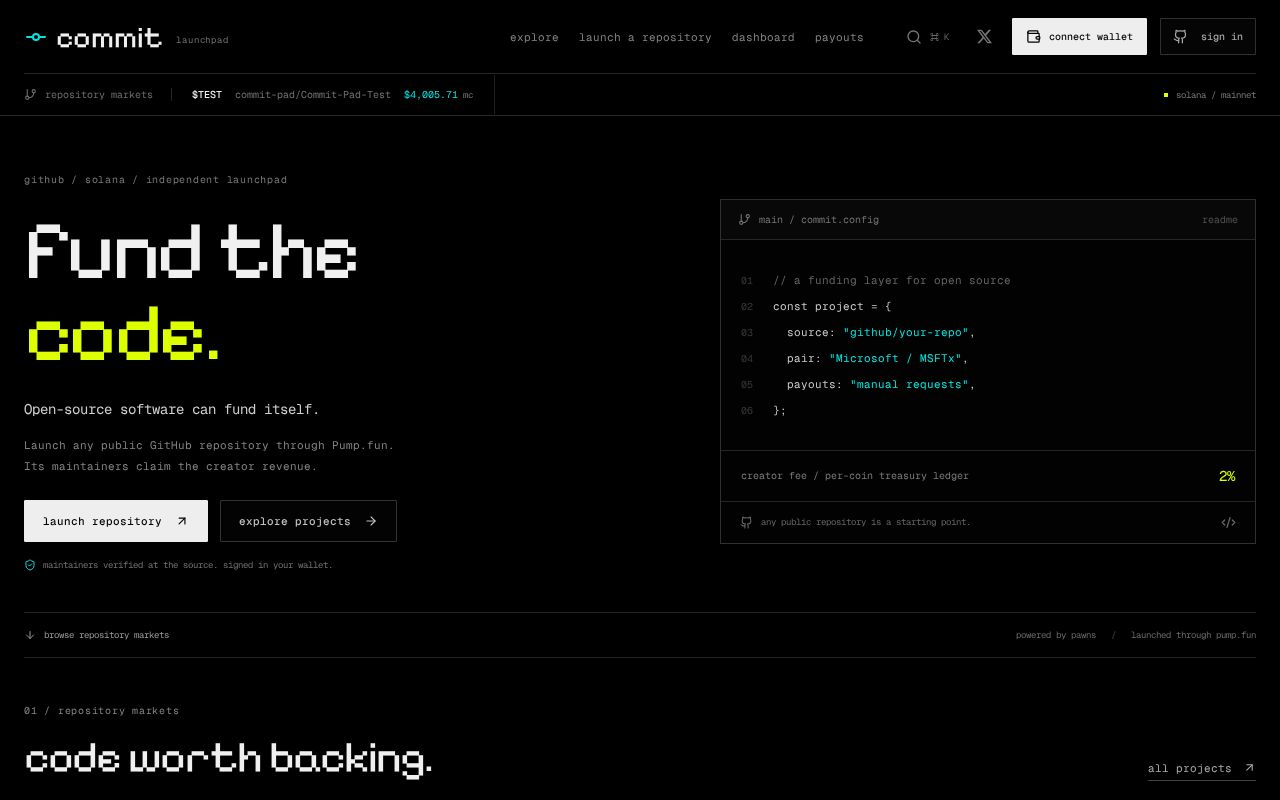Image resolution: width=1280 pixels, height=800 pixels.
Task: Click the shield verified icon
Action: (x=30, y=565)
